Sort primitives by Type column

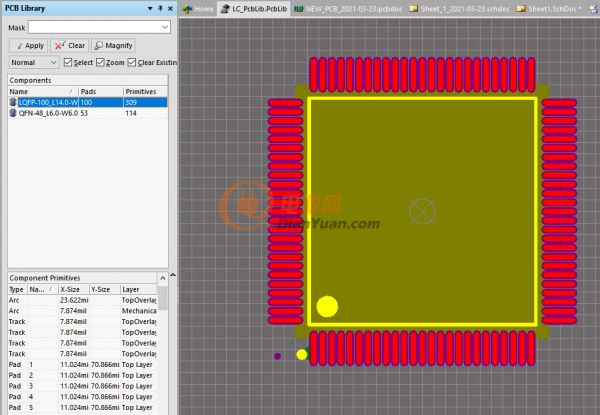(18, 290)
